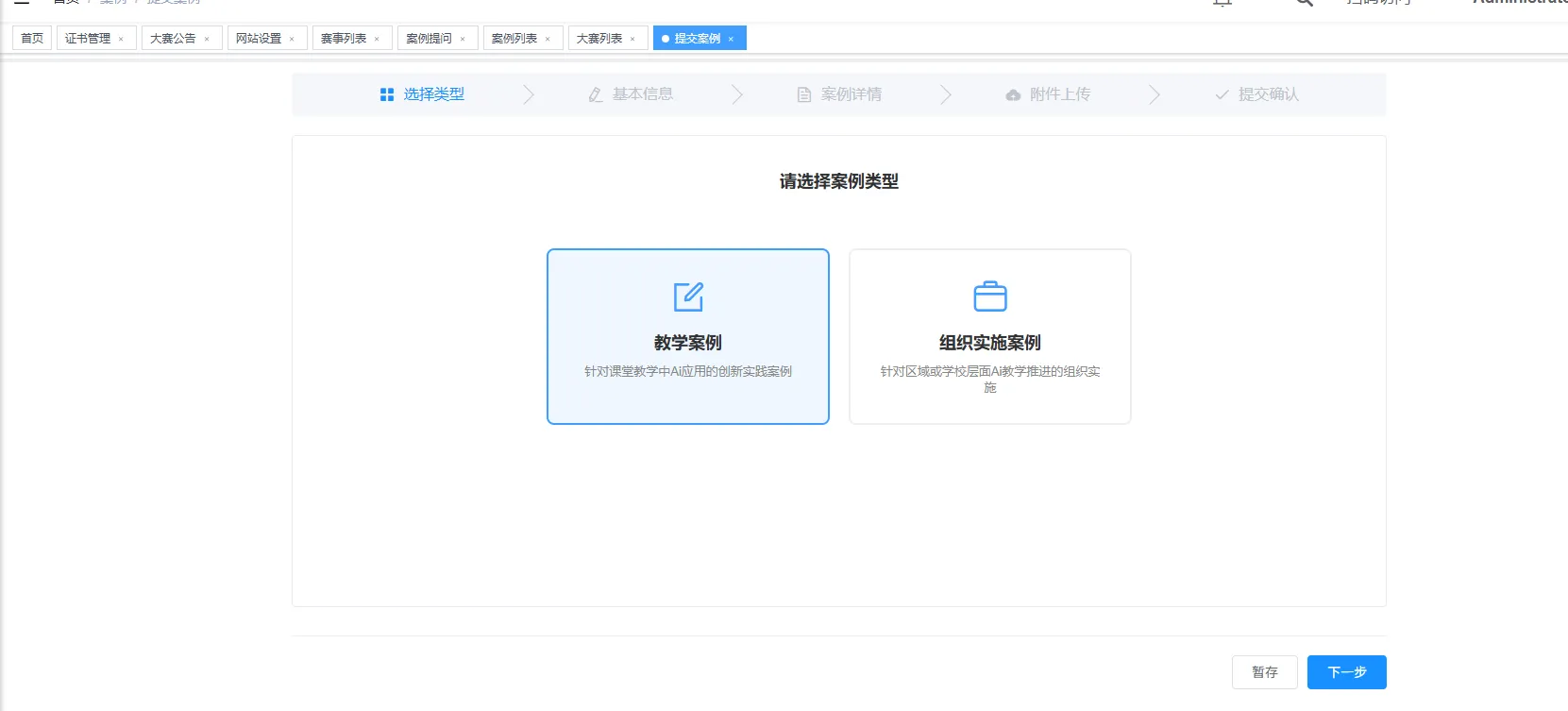Close the 网站设置 tab

[x=292, y=39]
